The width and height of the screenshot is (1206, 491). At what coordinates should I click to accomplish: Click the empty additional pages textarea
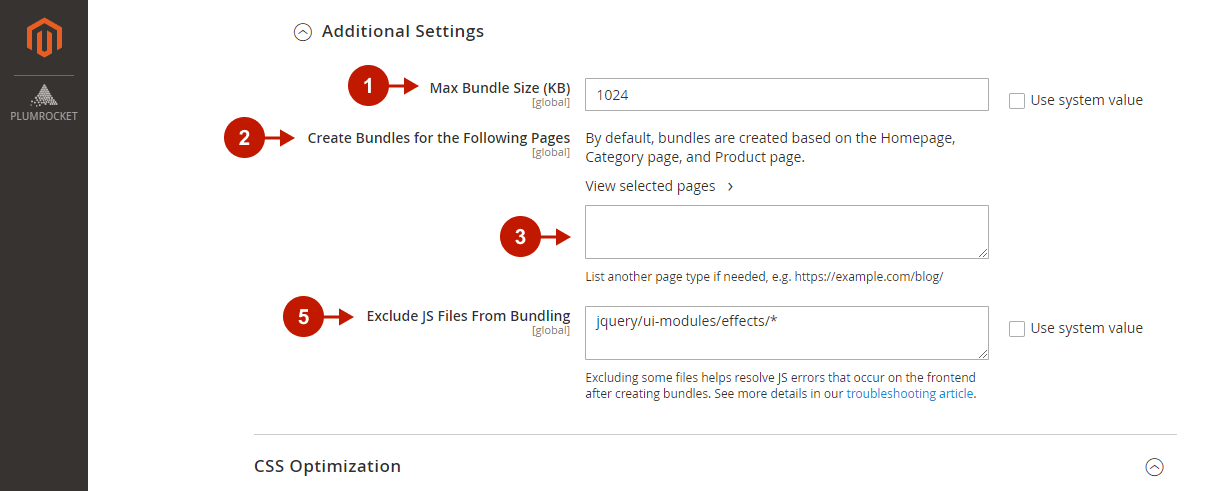point(787,232)
